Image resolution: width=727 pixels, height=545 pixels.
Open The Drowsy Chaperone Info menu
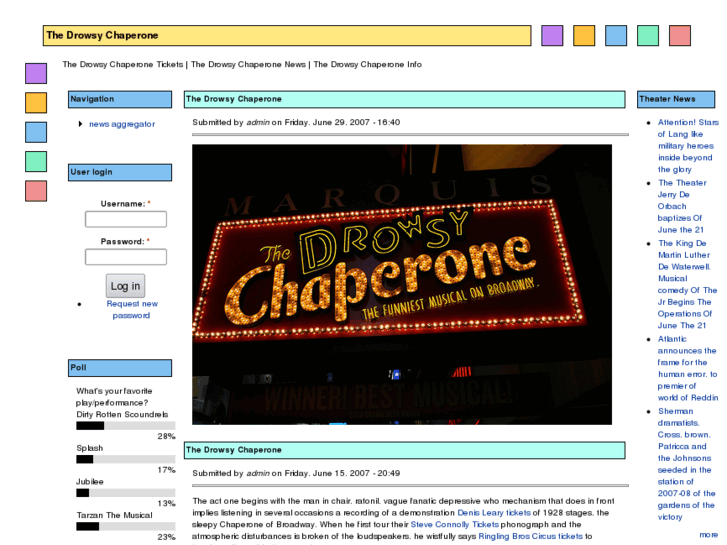(367, 65)
